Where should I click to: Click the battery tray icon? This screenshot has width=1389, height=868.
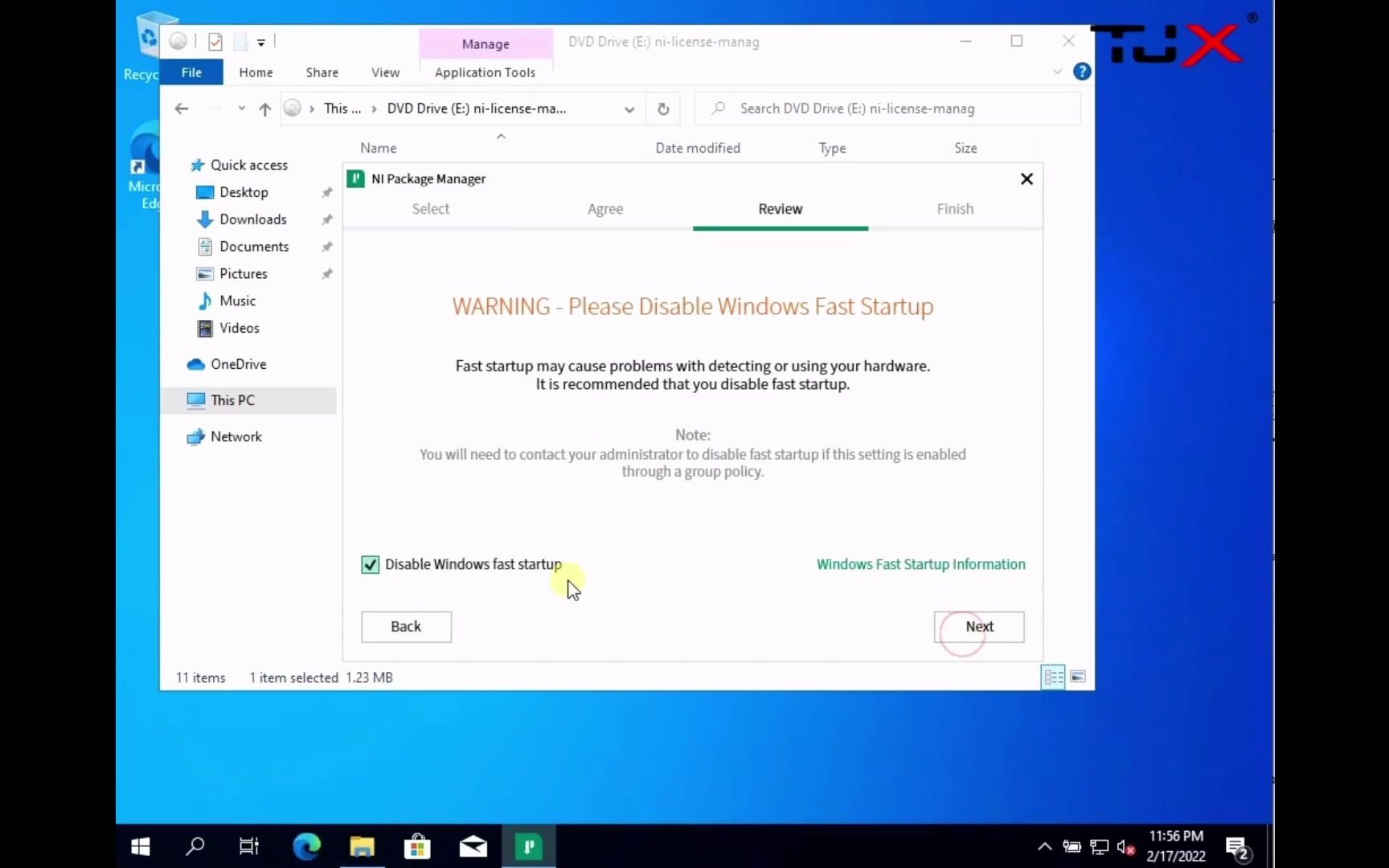pyautogui.click(x=1071, y=847)
